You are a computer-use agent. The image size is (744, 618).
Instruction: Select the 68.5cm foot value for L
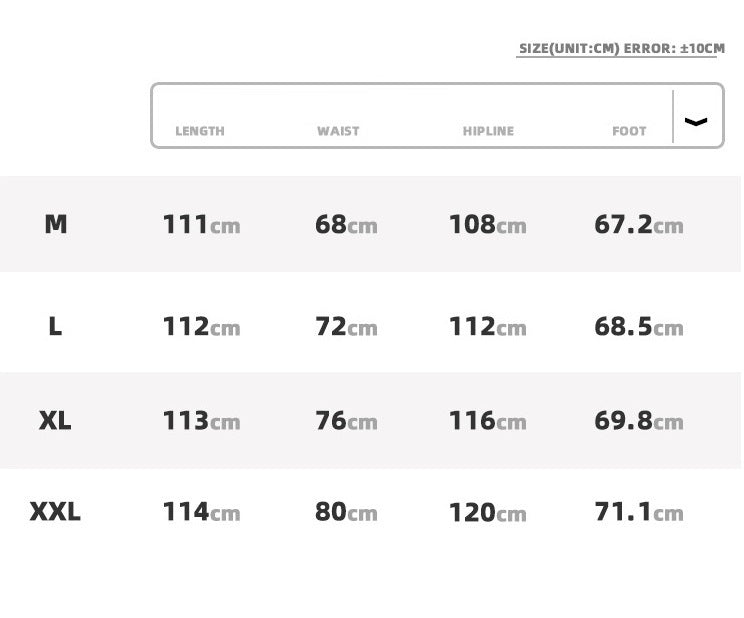pos(638,327)
